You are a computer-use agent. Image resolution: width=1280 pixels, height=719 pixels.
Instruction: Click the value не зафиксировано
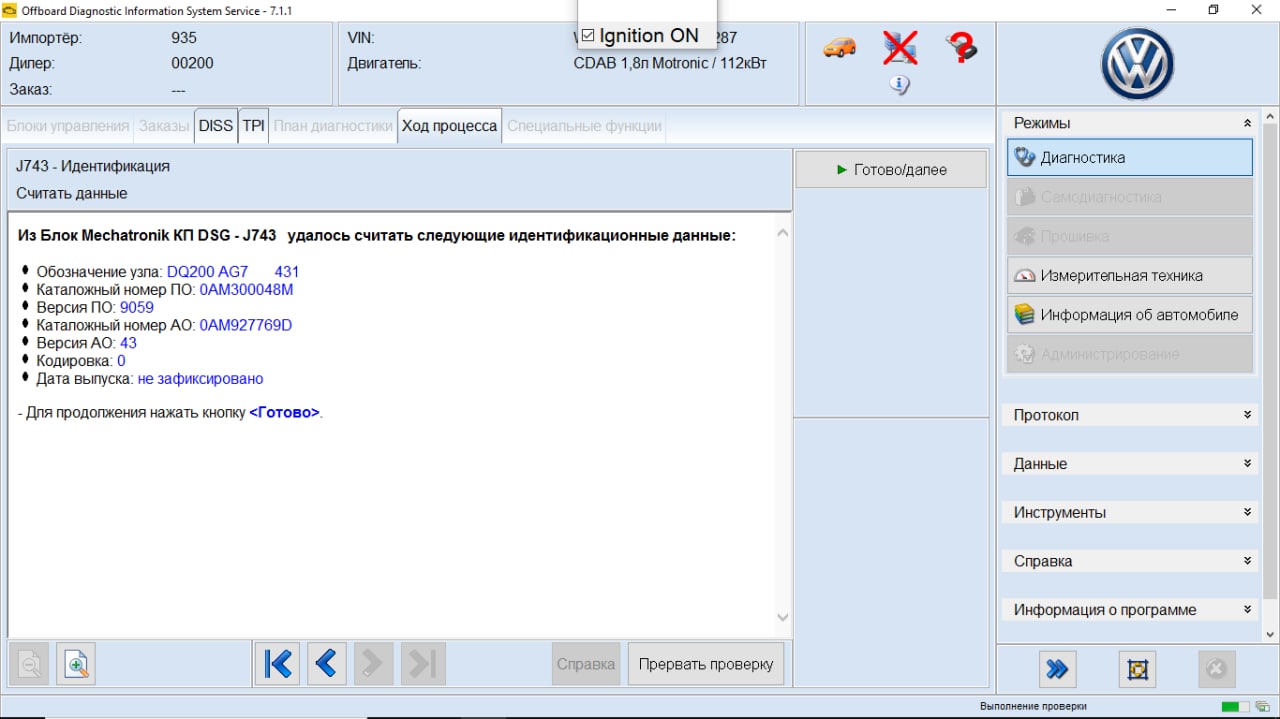pos(201,379)
